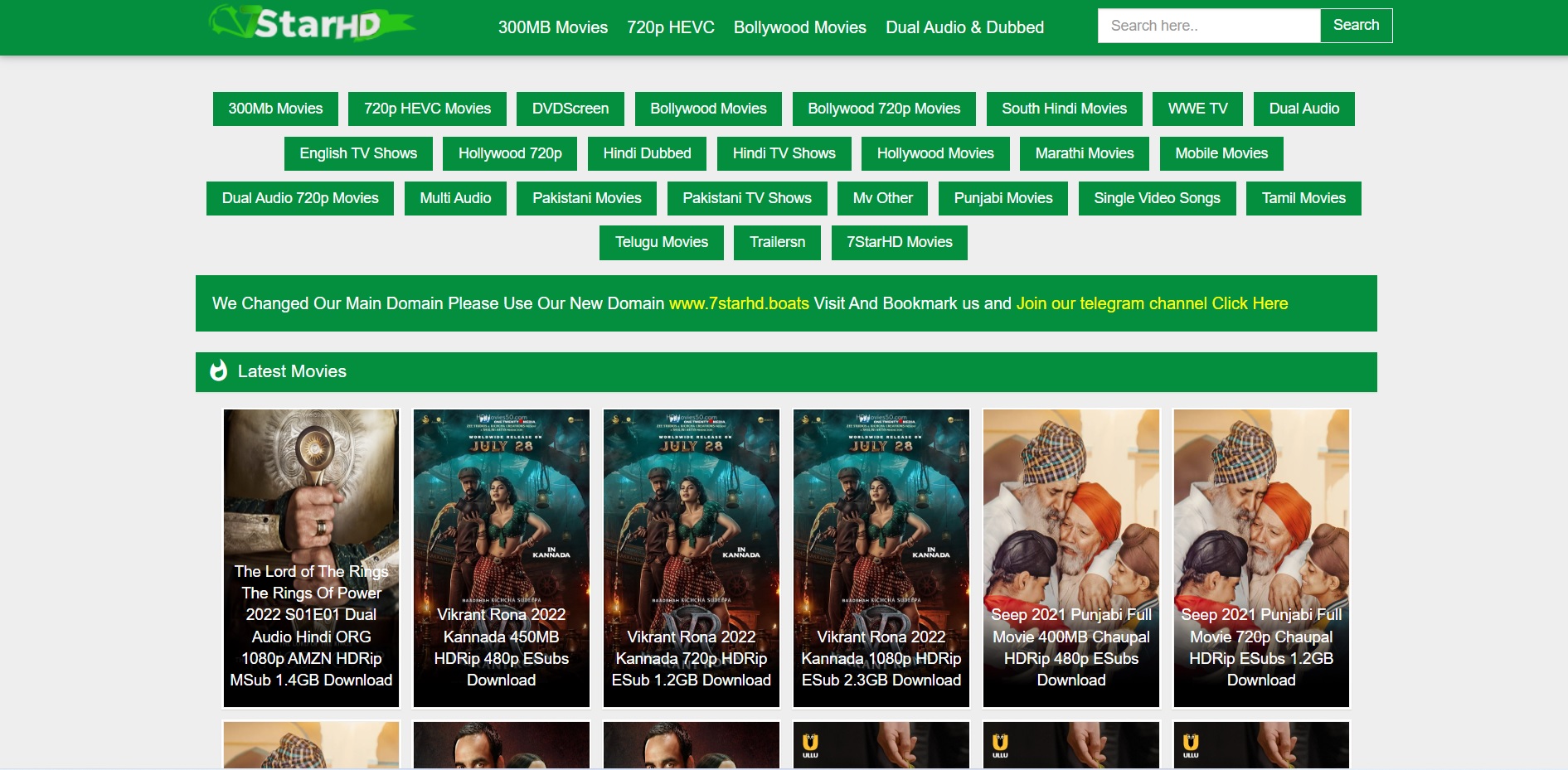This screenshot has height=770, width=1568.
Task: Open the Hollywood 720p category
Action: [510, 153]
